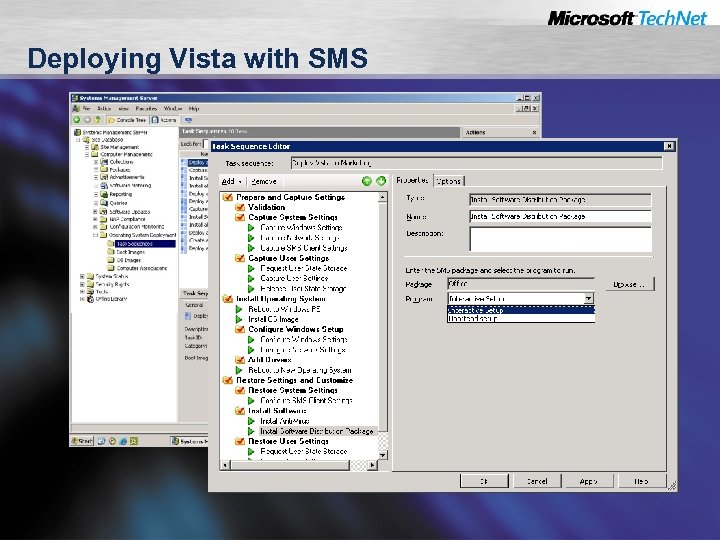Open the Add dropdown menu
This screenshot has width=720, height=540.
[231, 181]
